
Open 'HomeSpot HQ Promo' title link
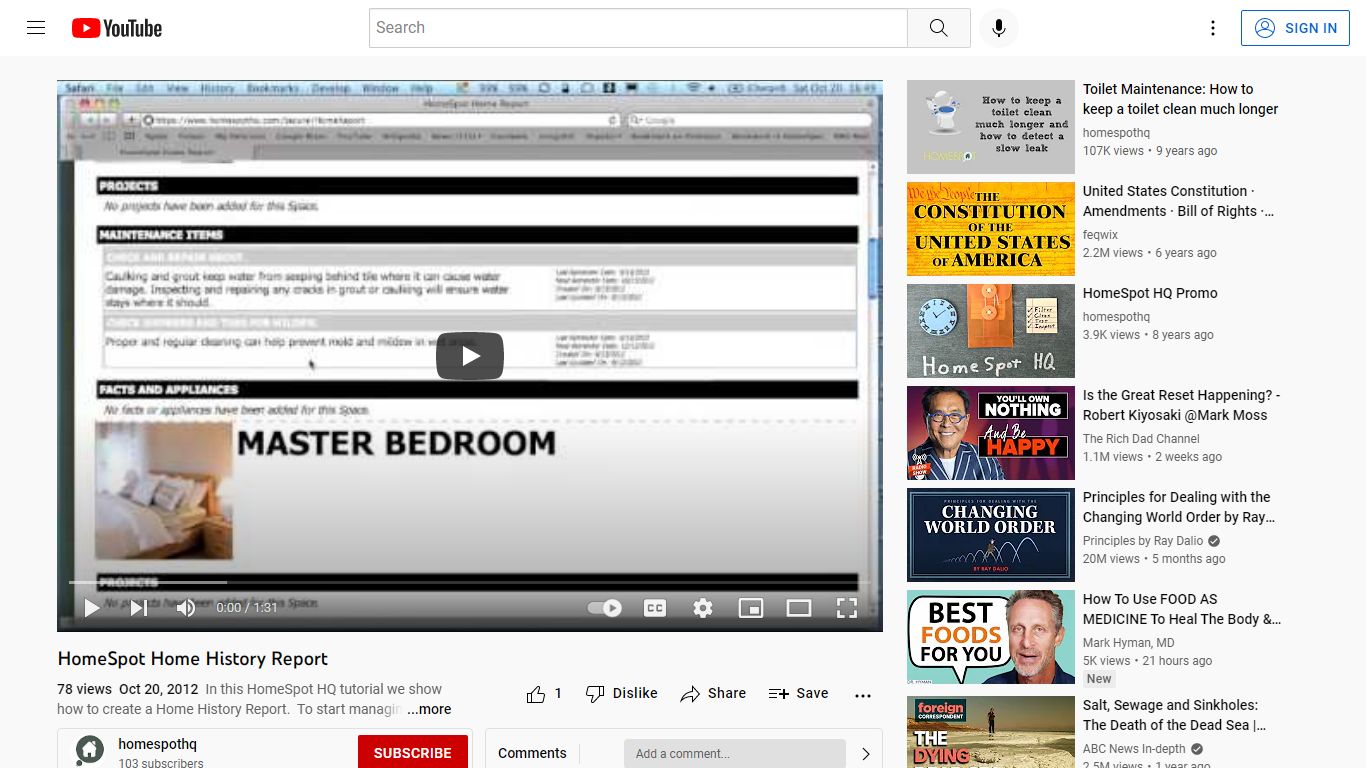[1150, 293]
